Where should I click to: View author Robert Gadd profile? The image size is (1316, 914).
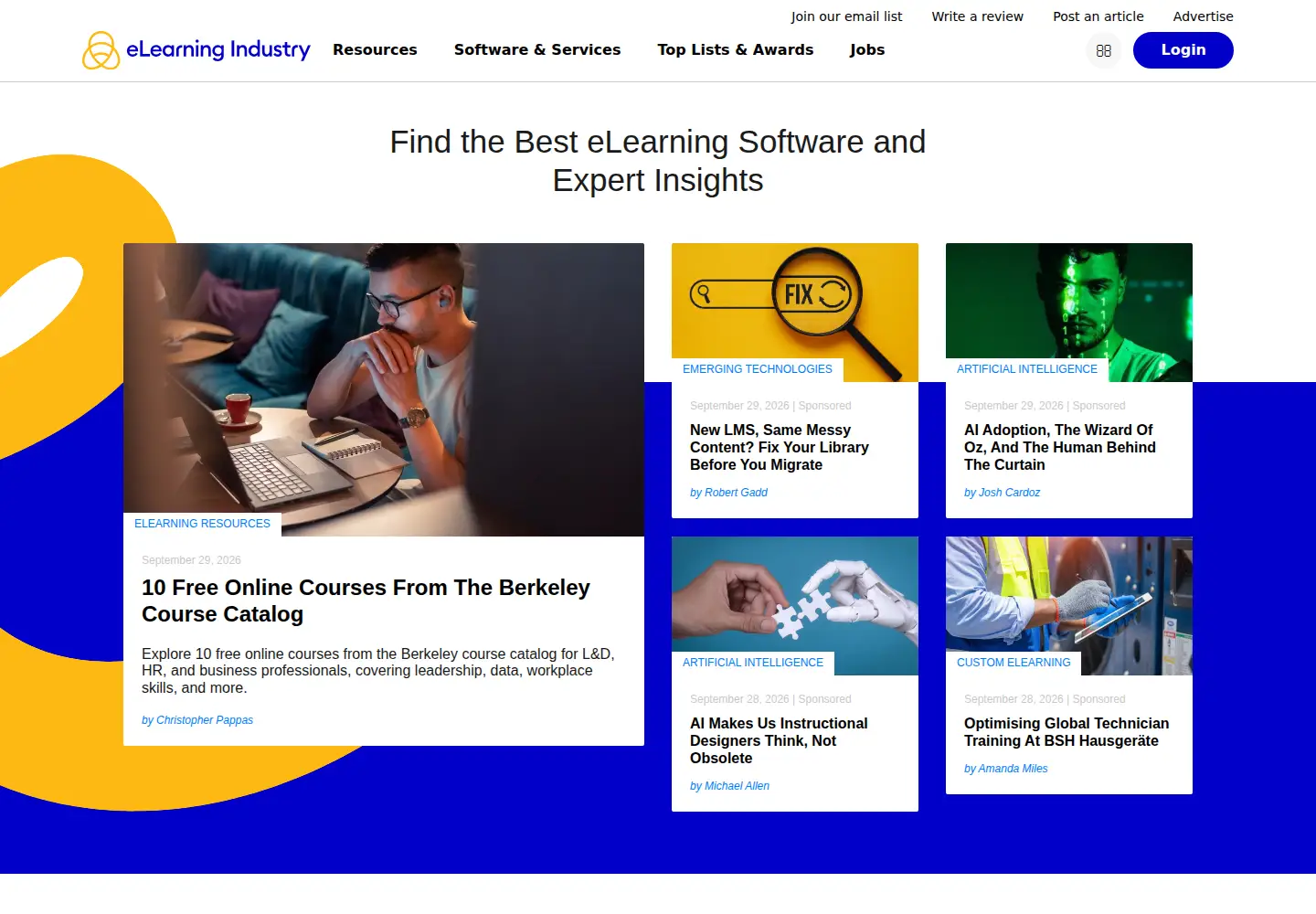tap(728, 493)
